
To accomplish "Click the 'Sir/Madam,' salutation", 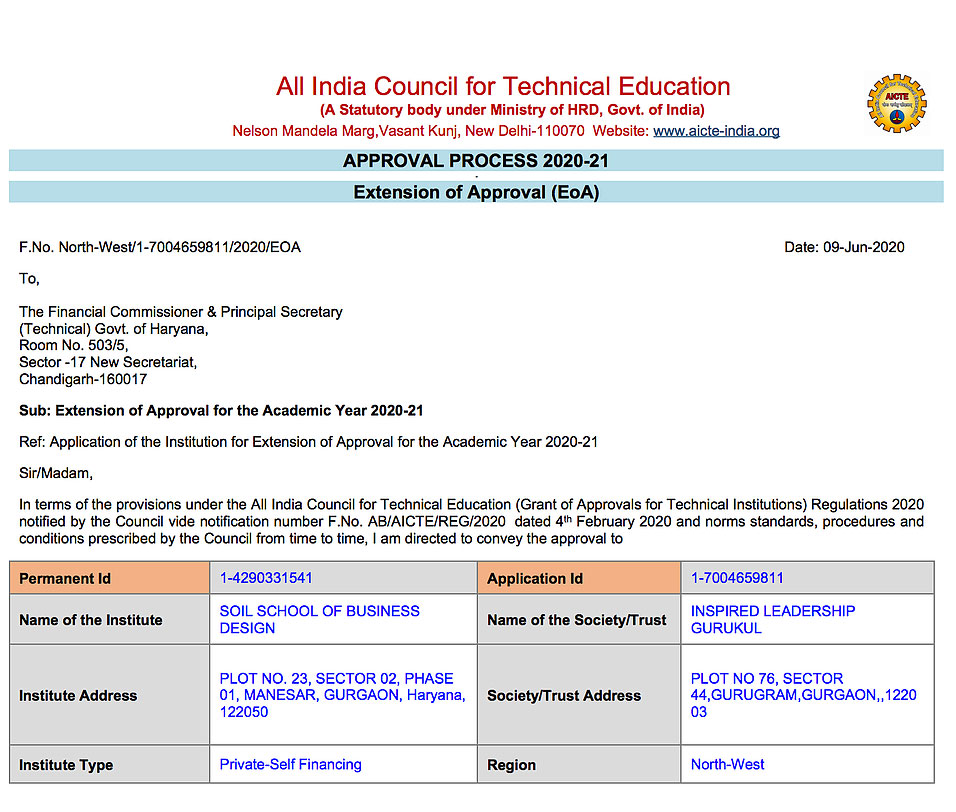I will (56, 473).
